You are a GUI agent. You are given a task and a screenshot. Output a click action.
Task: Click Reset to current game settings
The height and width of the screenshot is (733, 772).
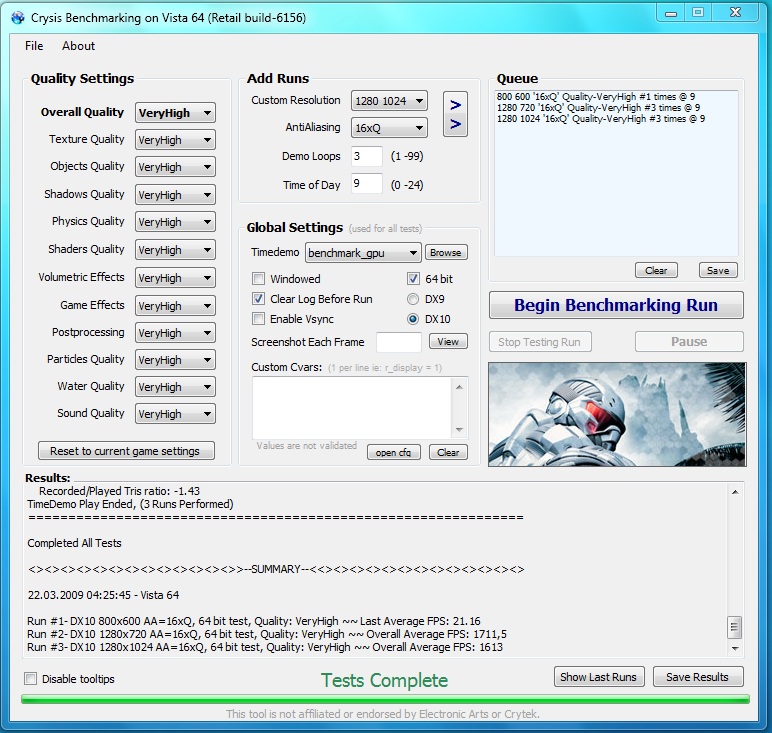point(126,450)
